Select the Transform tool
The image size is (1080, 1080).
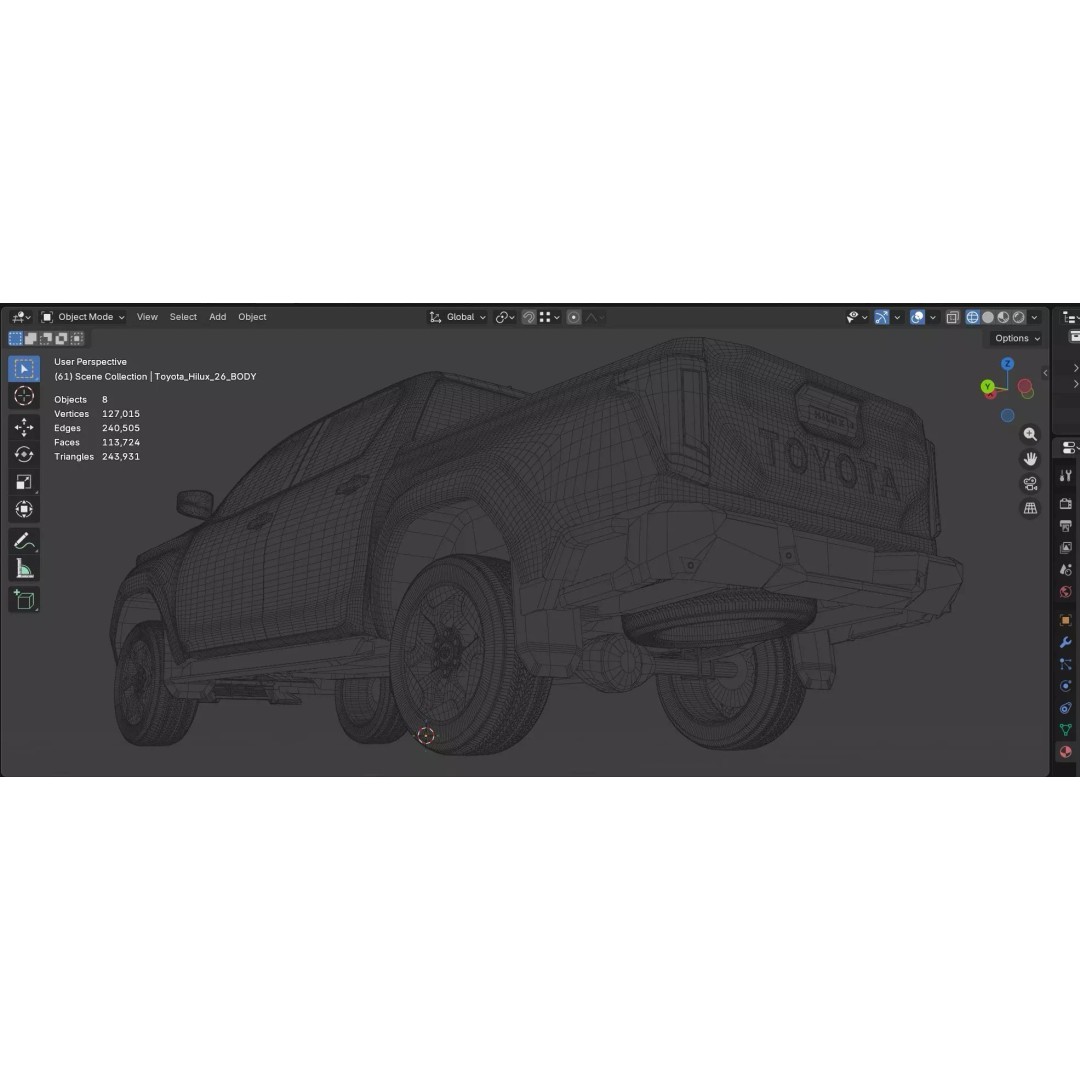pos(24,510)
